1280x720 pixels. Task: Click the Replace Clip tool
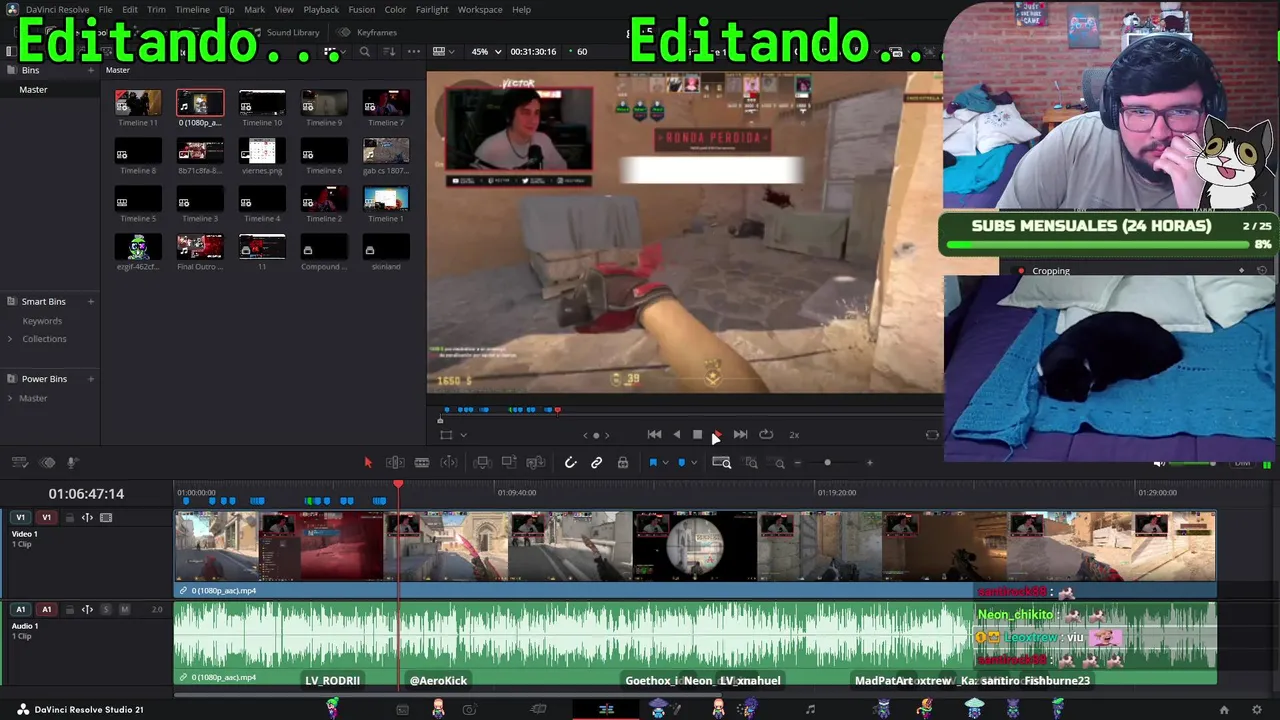click(536, 462)
